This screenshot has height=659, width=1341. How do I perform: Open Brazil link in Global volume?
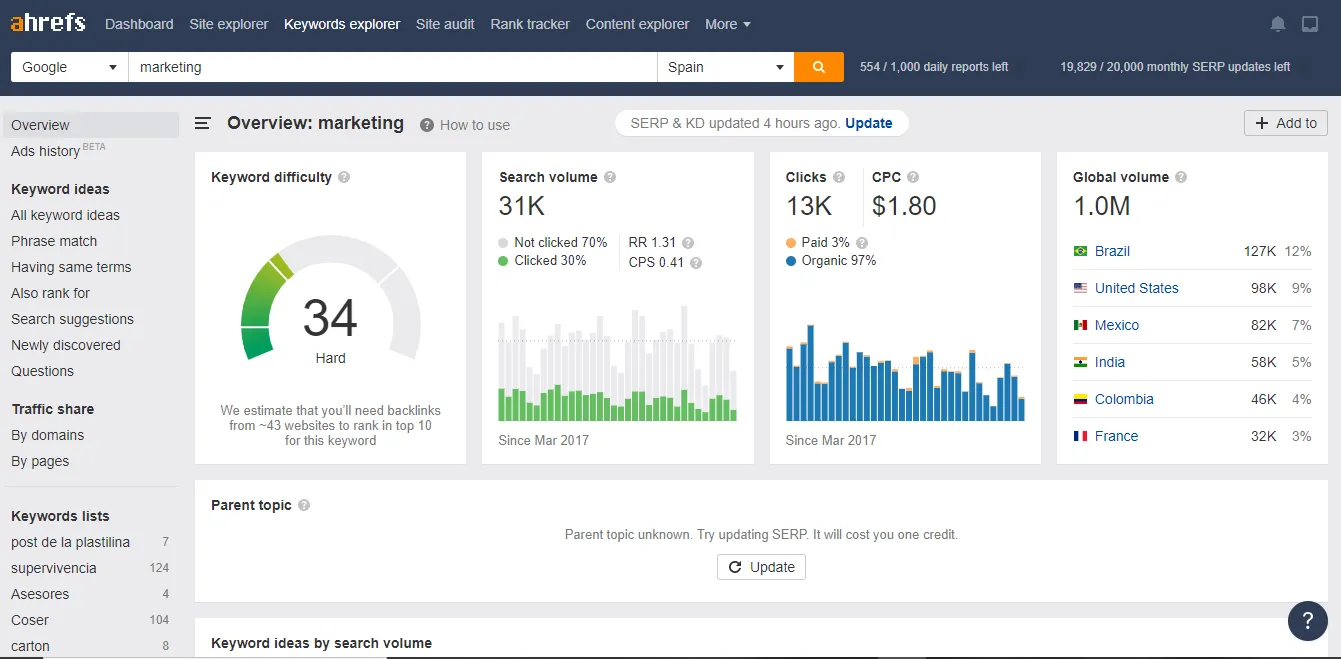[x=1112, y=251]
